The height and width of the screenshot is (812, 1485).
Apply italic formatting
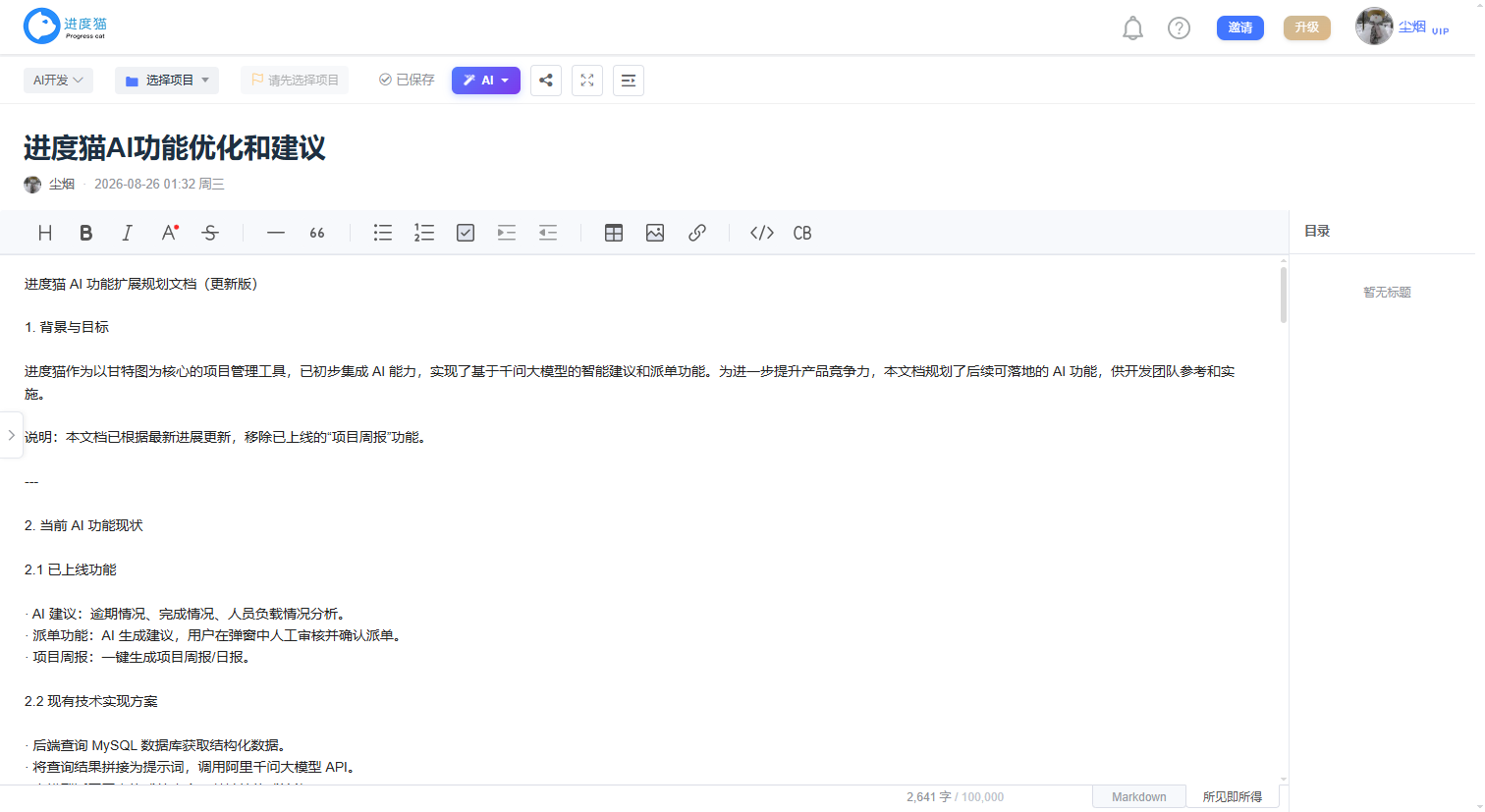pos(128,233)
